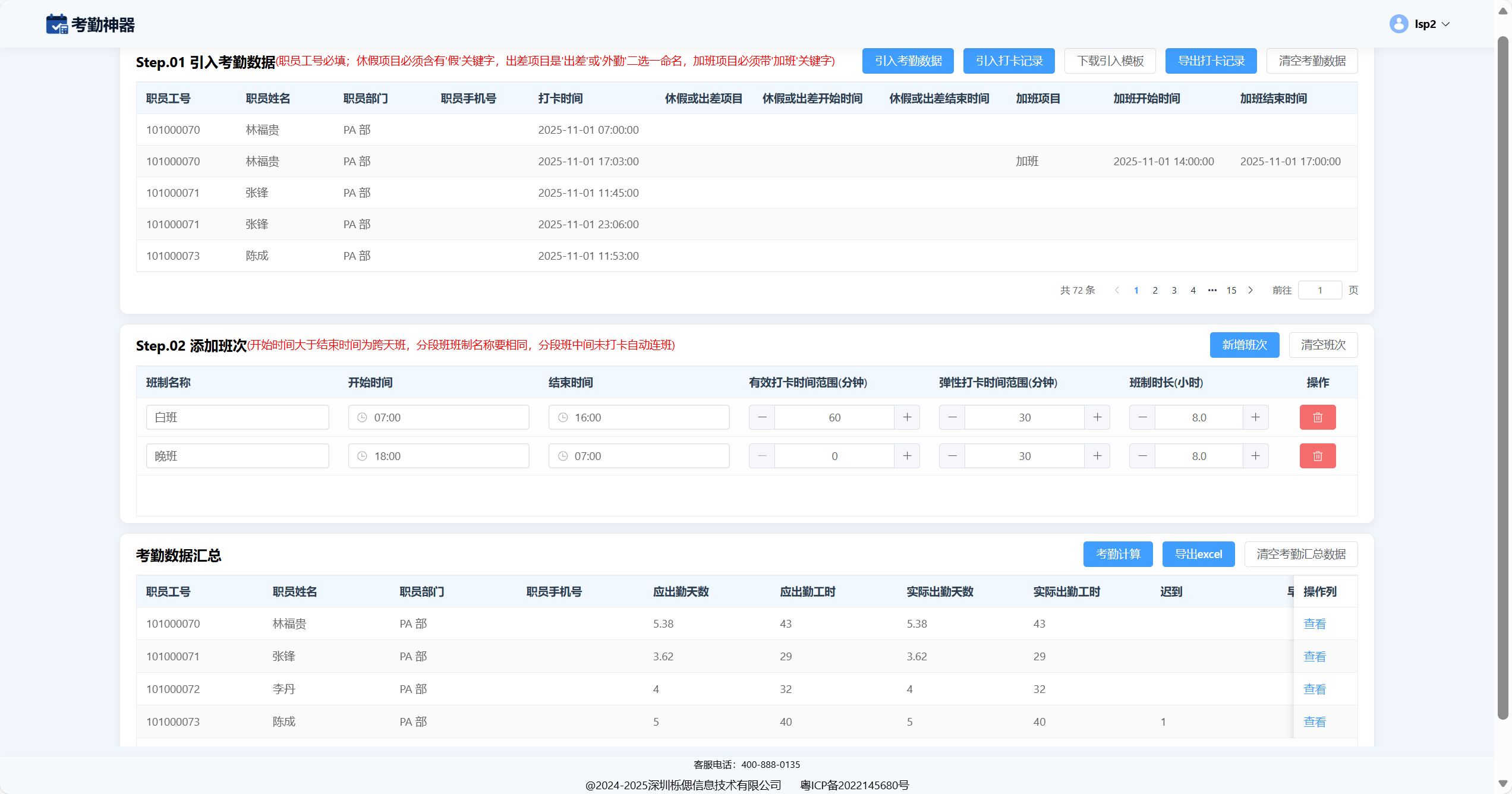Click the 前往 page number input field
This screenshot has width=1512, height=794.
coord(1319,290)
